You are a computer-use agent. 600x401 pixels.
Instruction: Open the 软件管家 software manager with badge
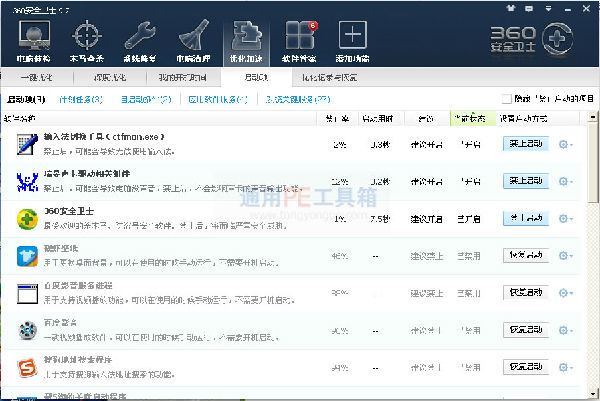pos(299,41)
